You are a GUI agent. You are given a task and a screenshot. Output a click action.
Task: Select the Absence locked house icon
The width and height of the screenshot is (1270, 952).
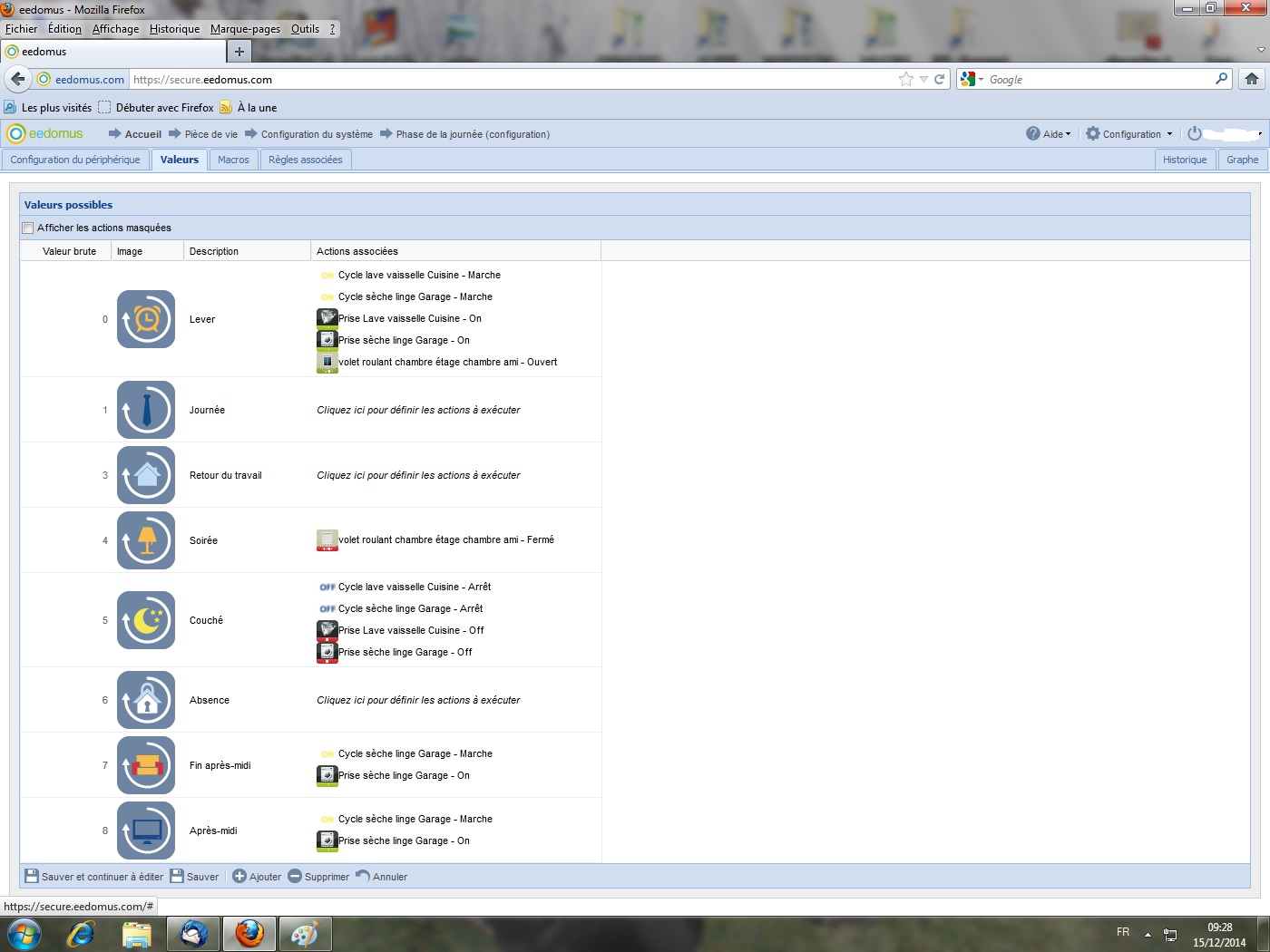146,700
